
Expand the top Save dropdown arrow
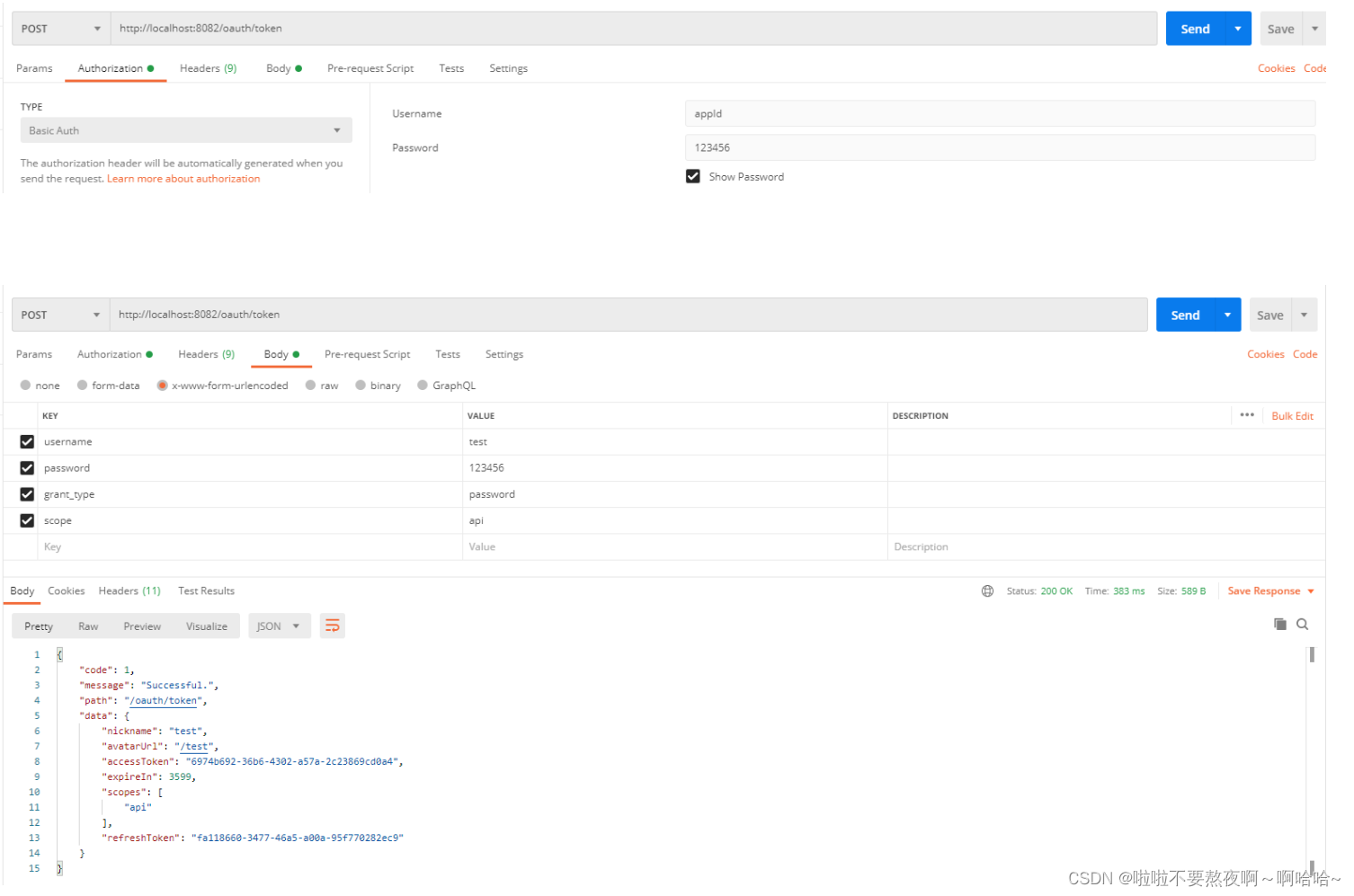(x=1315, y=29)
